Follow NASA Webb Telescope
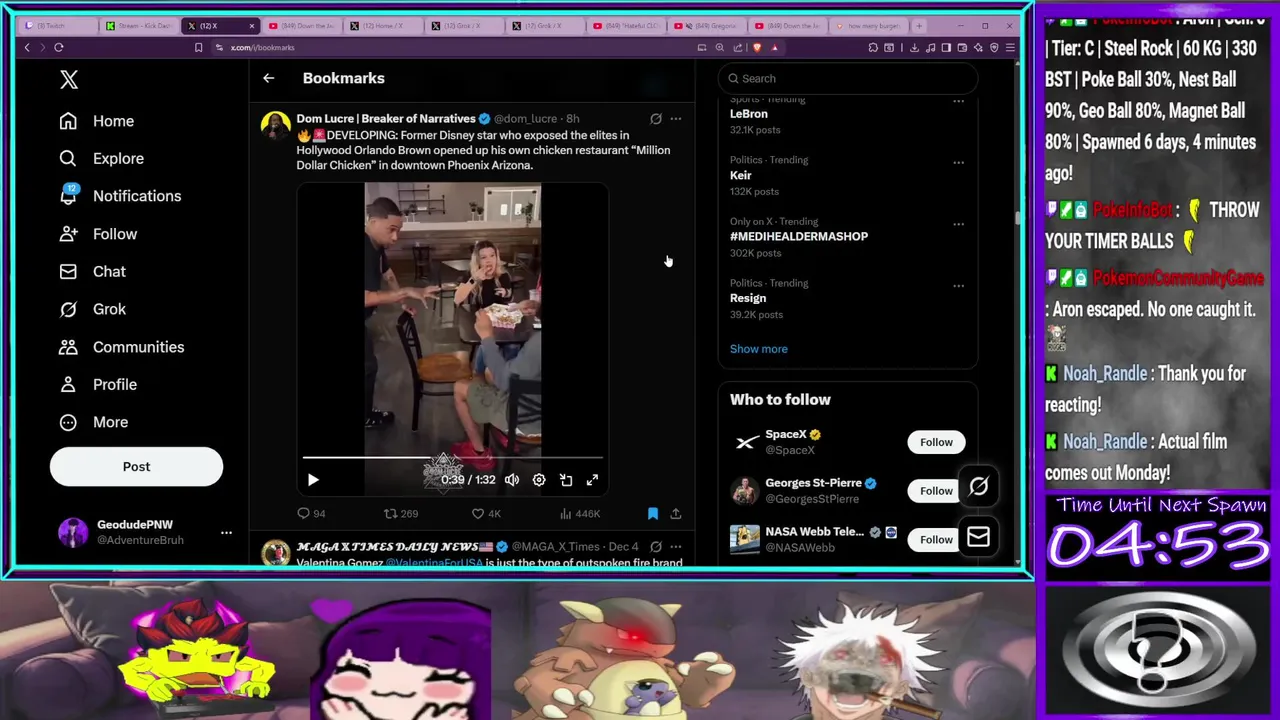1280x720 pixels. [936, 540]
